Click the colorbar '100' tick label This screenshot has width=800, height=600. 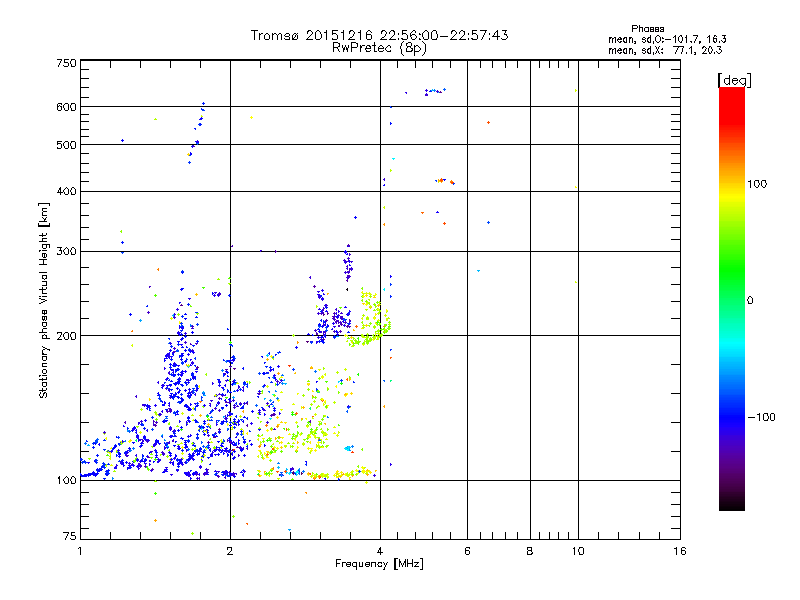[757, 184]
